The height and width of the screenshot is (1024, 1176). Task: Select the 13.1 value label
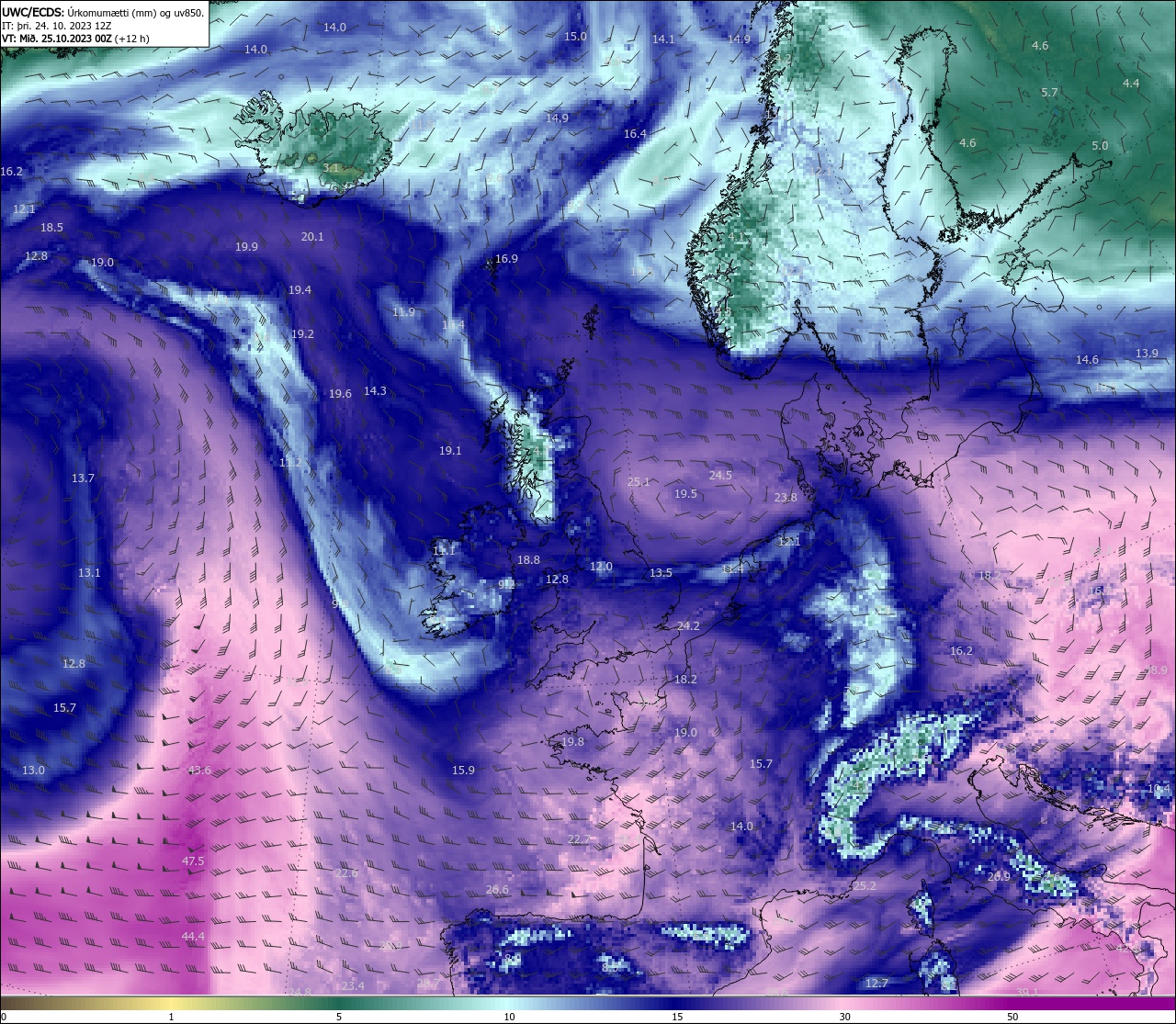pyautogui.click(x=89, y=573)
